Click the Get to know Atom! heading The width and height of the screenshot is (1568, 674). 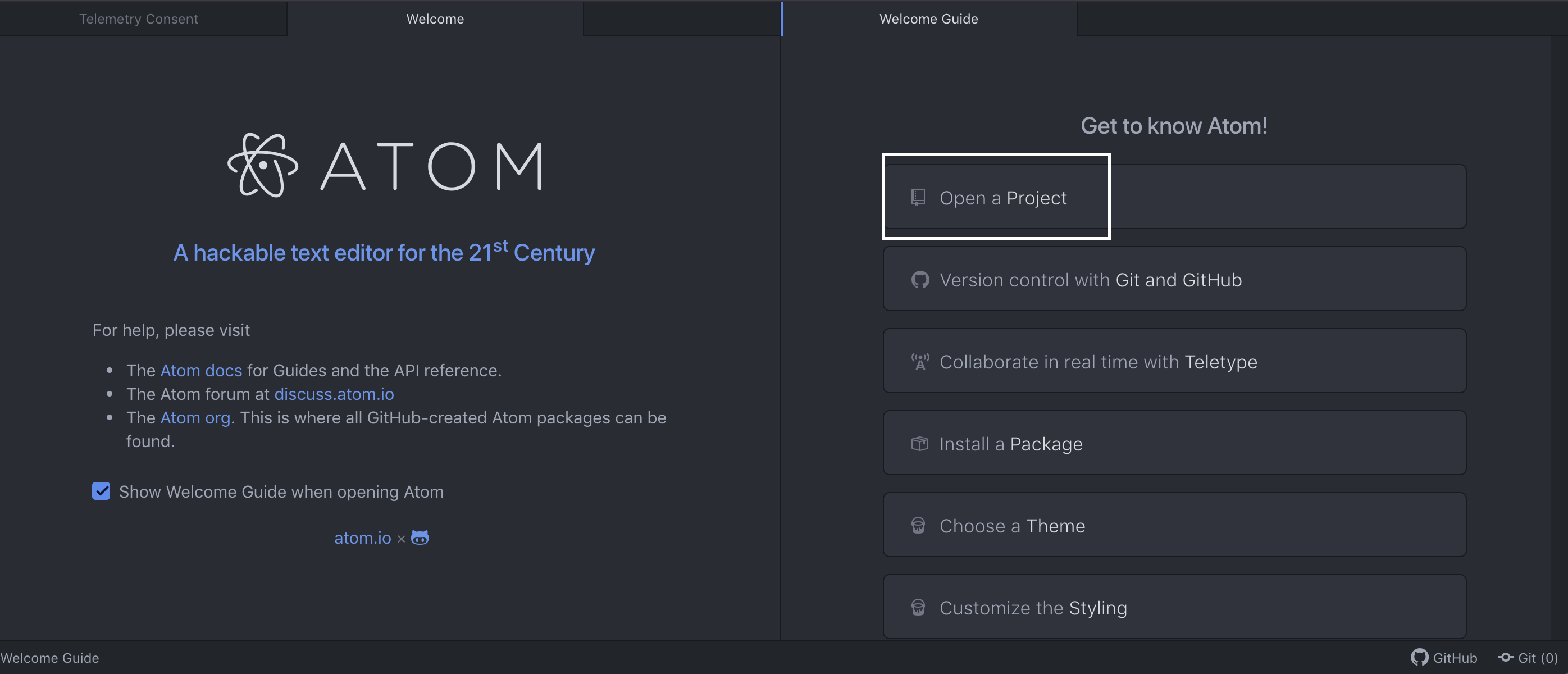tap(1174, 125)
